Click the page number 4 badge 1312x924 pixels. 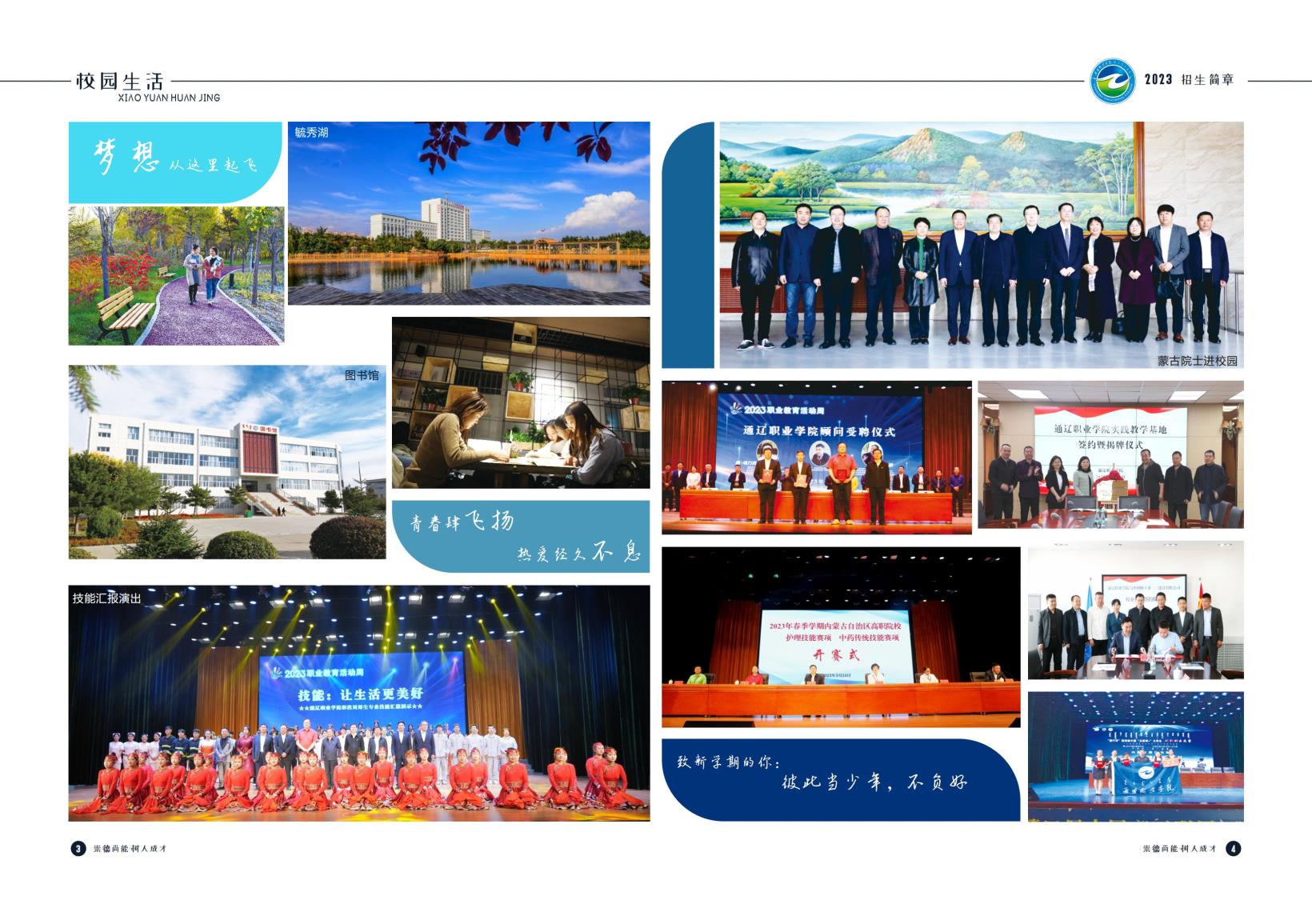1233,849
